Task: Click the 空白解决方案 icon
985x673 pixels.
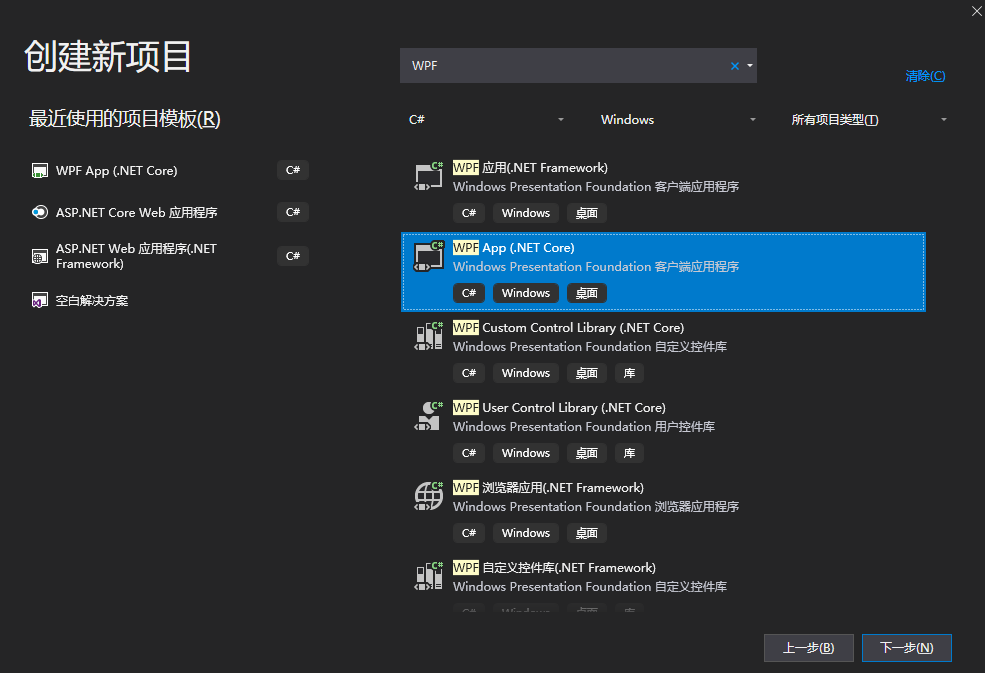Action: click(40, 300)
